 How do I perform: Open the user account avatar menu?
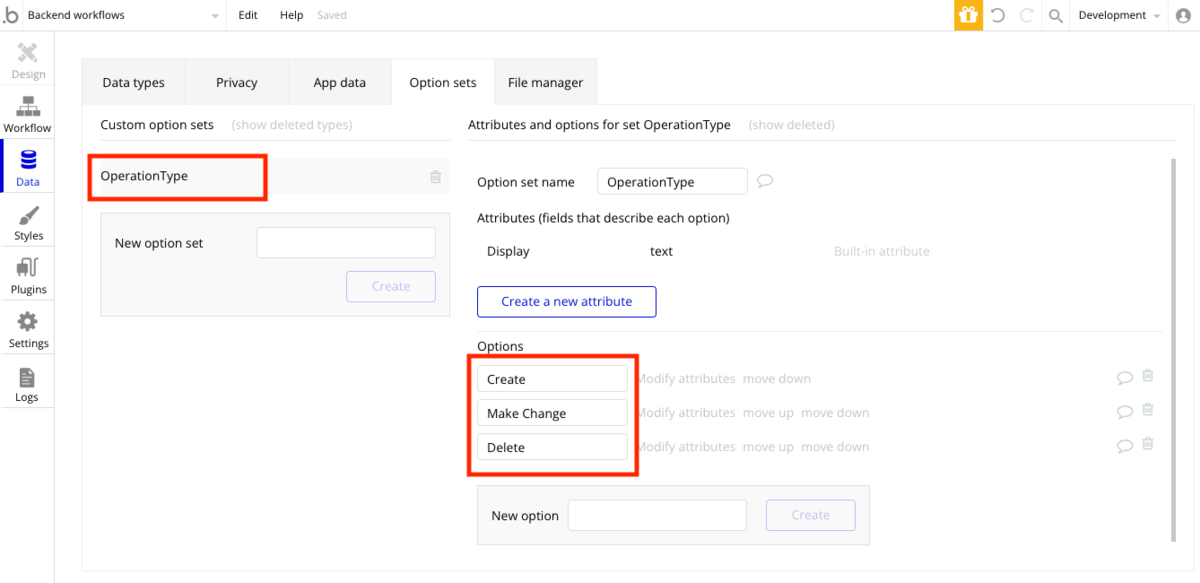click(1183, 15)
